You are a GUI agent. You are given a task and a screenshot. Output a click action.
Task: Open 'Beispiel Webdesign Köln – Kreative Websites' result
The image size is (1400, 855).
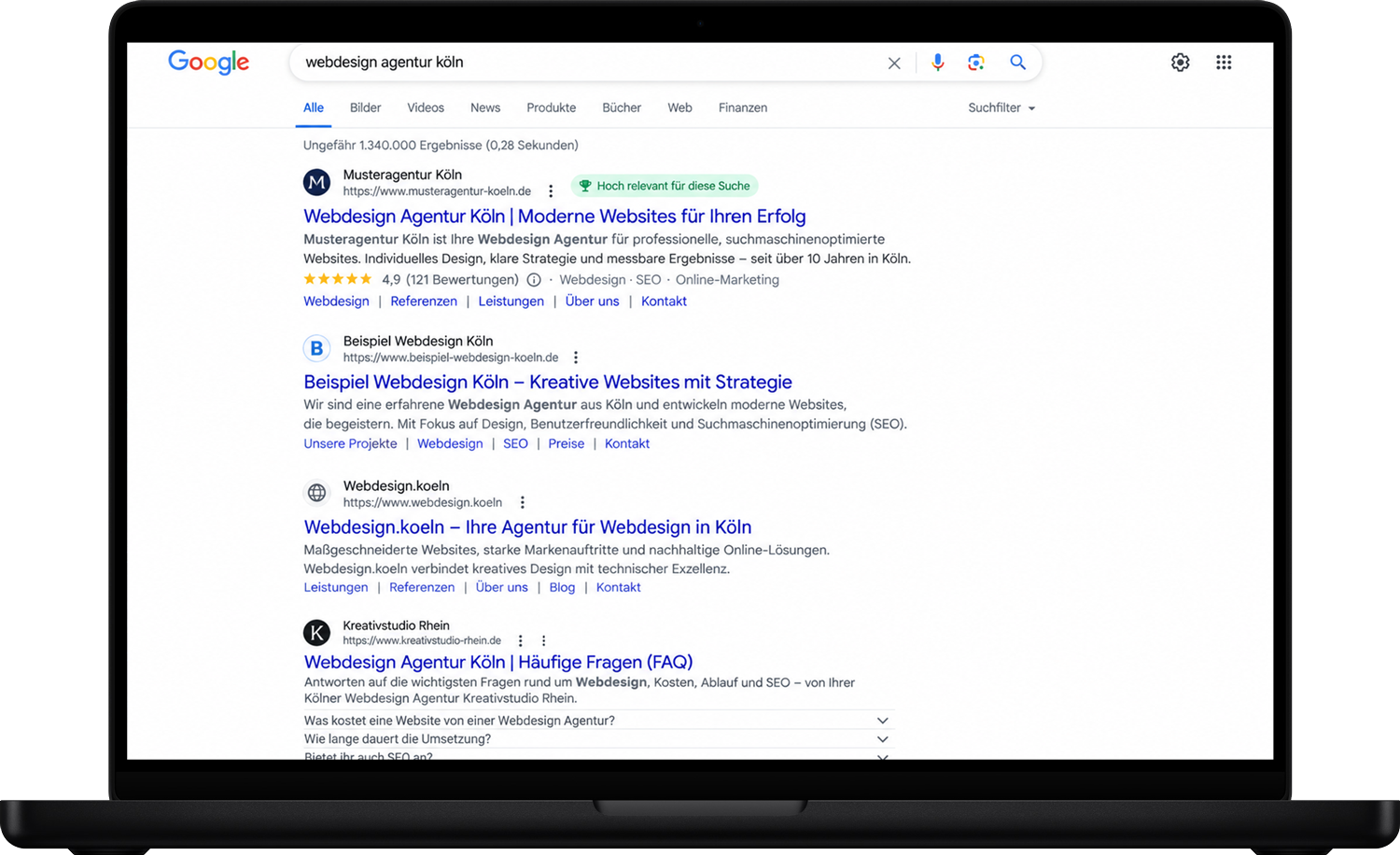548,383
